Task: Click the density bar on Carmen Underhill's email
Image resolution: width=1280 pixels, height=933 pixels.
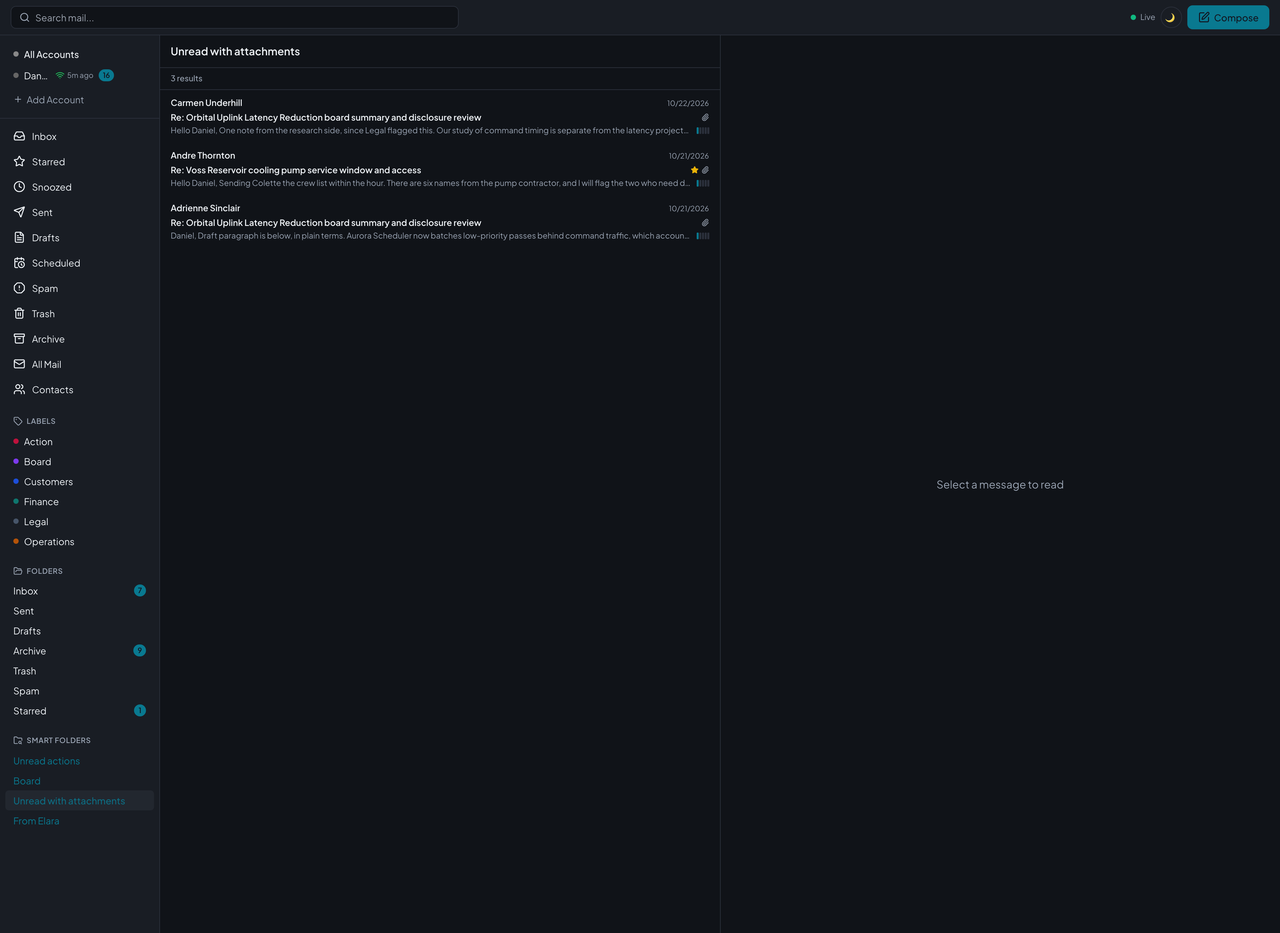Action: coord(703,131)
